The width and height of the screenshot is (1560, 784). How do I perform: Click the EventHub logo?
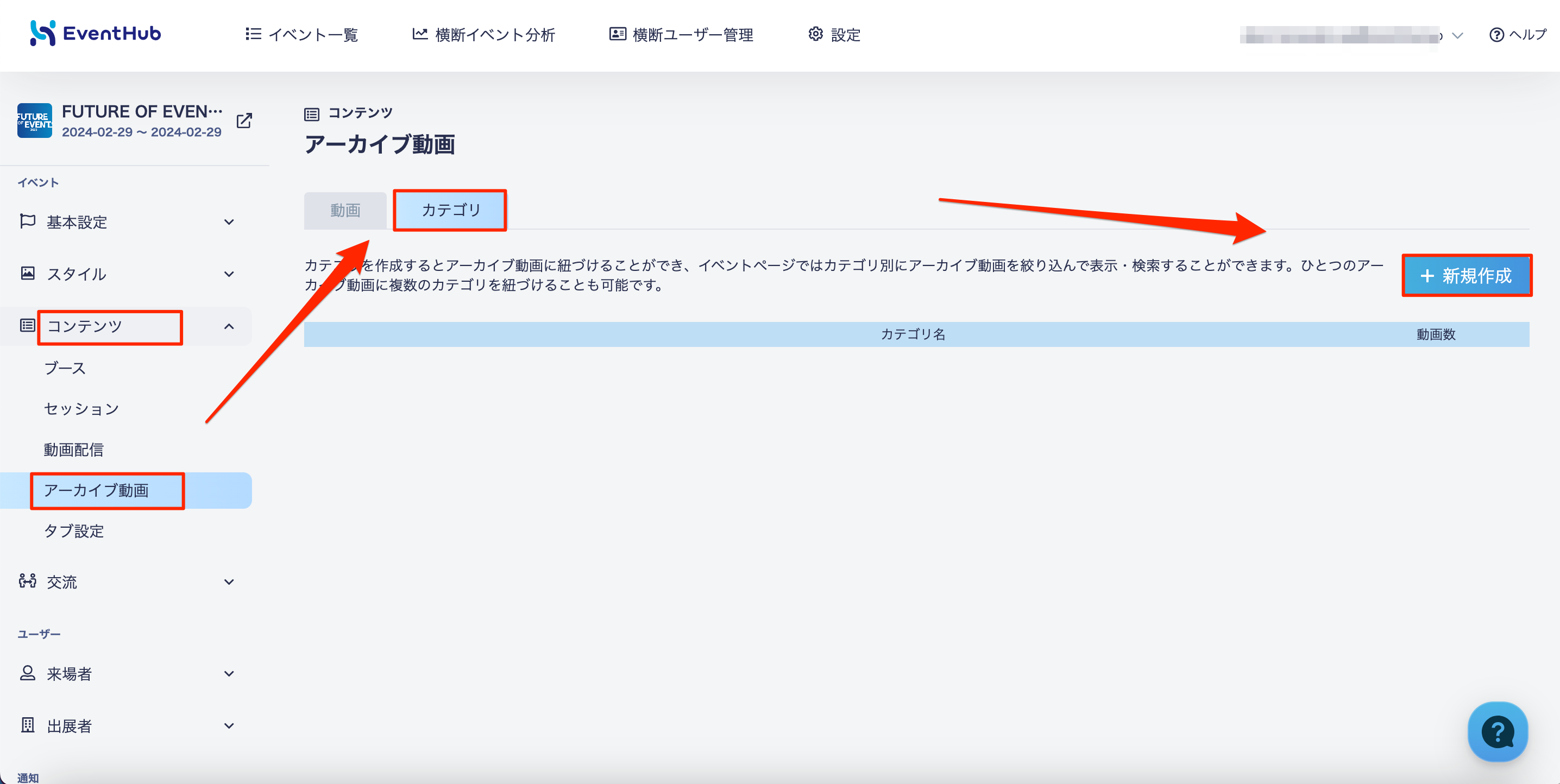tap(96, 33)
